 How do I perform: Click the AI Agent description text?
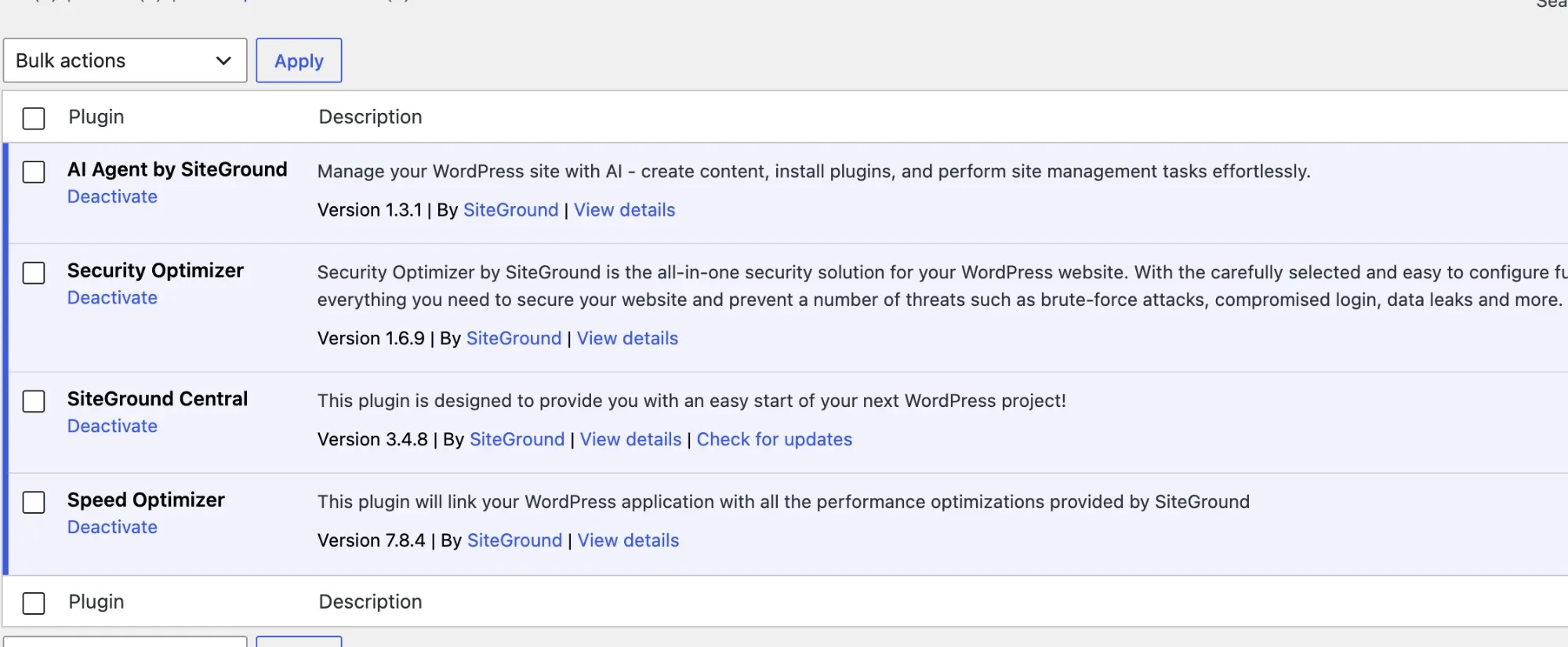click(x=814, y=172)
